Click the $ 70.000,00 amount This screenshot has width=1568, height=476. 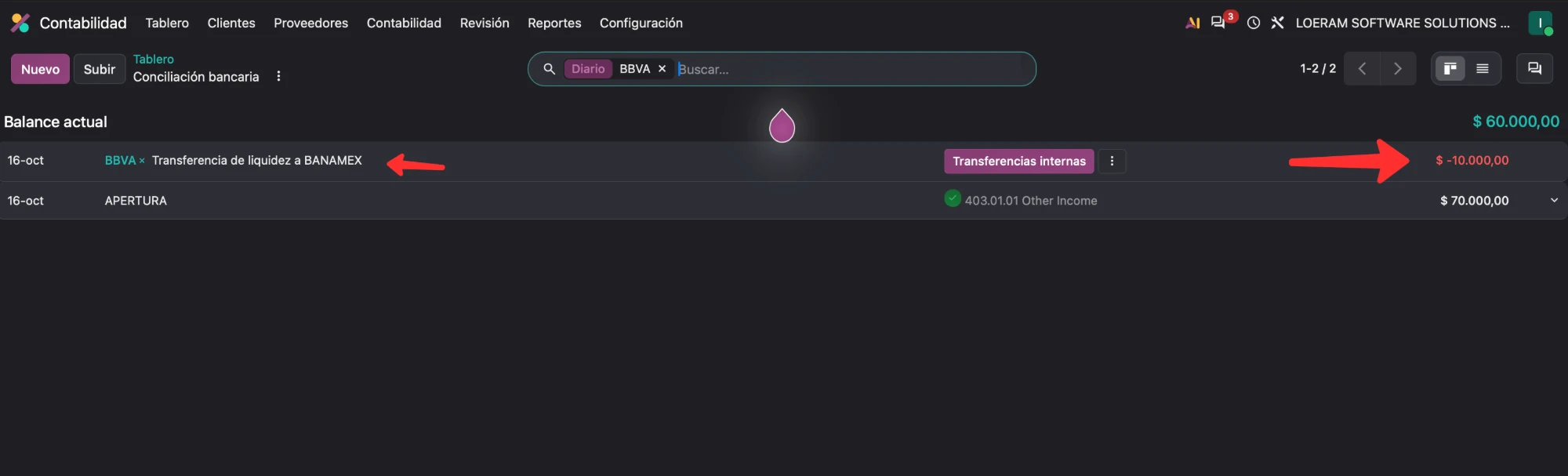click(1474, 201)
